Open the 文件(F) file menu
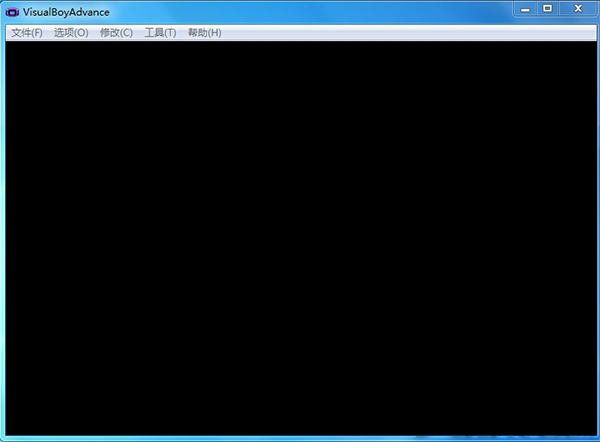The width and height of the screenshot is (600, 442). [x=27, y=33]
